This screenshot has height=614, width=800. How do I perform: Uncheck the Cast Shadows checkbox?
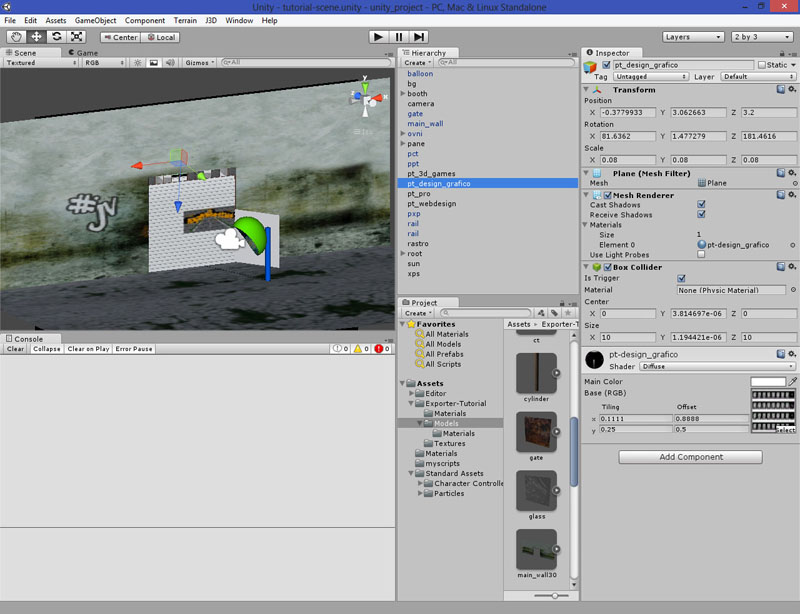tap(701, 204)
